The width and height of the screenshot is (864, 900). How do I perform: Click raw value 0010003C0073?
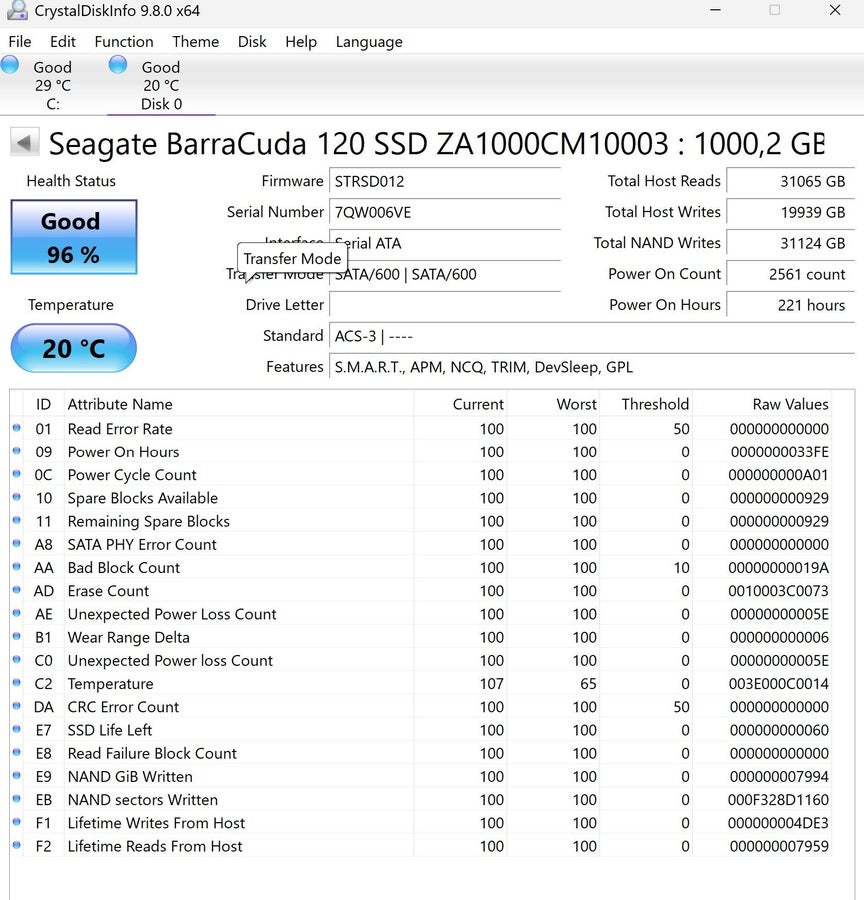778,591
